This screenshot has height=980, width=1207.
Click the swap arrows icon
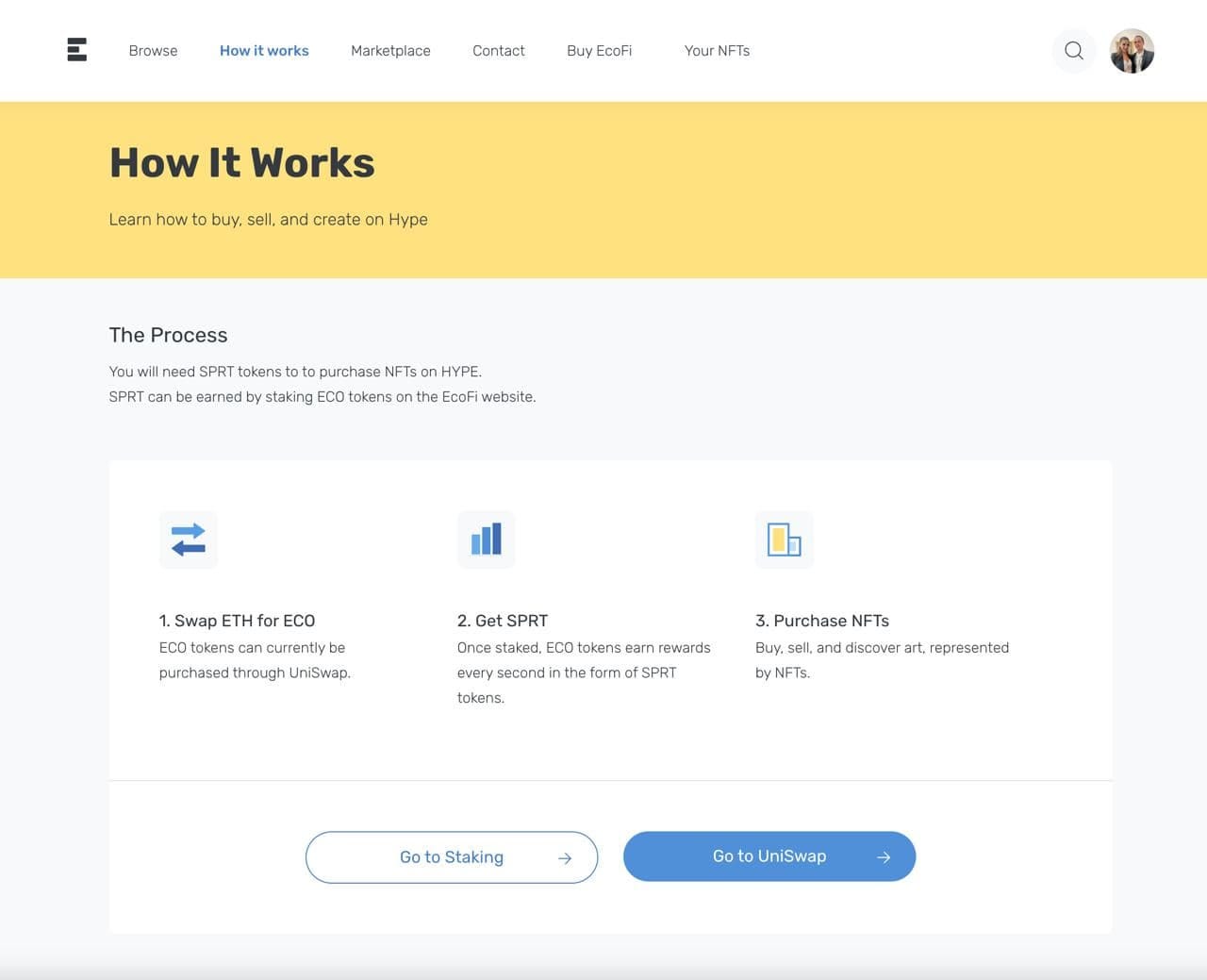click(x=189, y=540)
